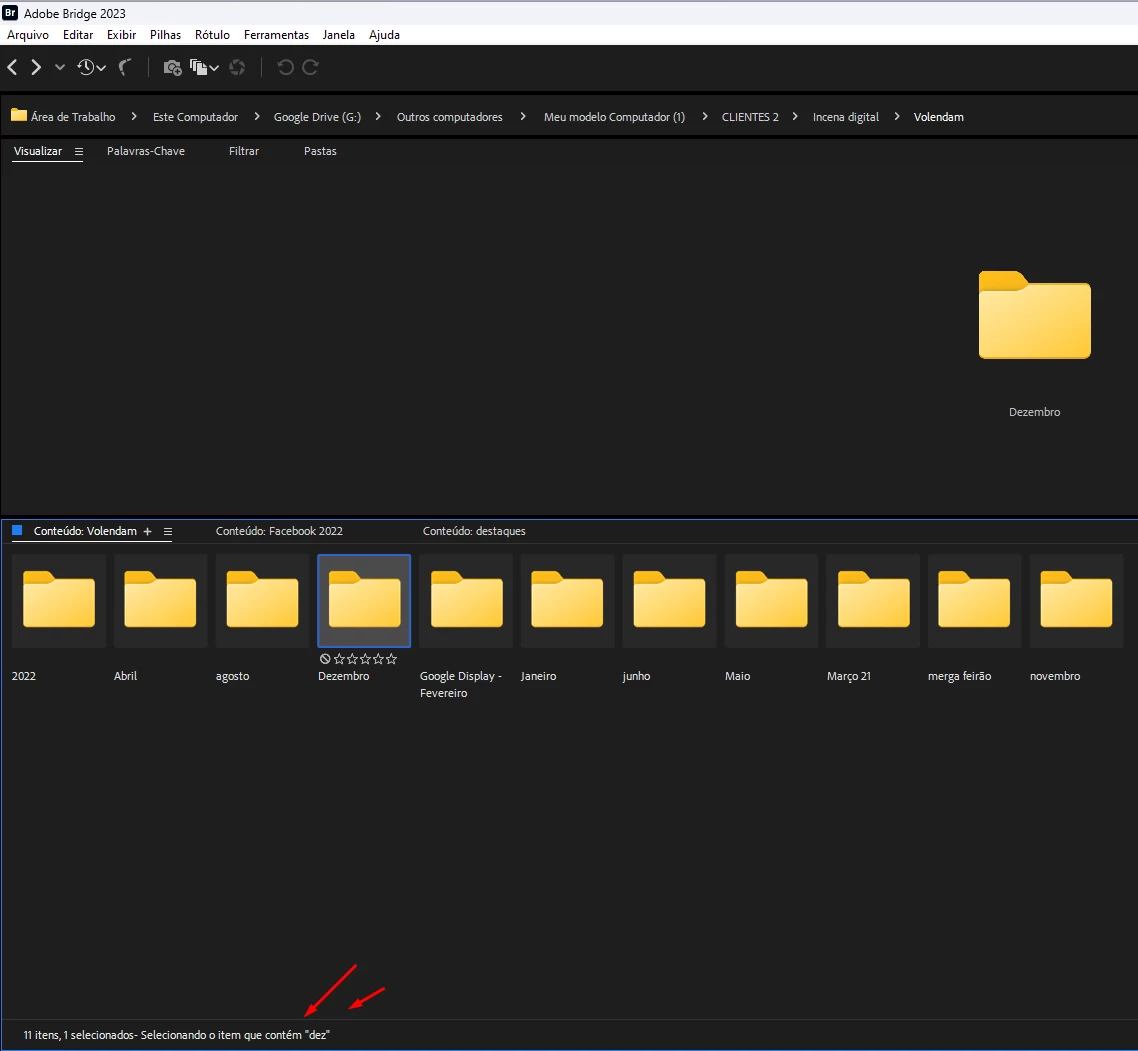Expand chevron after Este Computador
Viewport: 1138px width, 1051px height.
click(x=256, y=116)
